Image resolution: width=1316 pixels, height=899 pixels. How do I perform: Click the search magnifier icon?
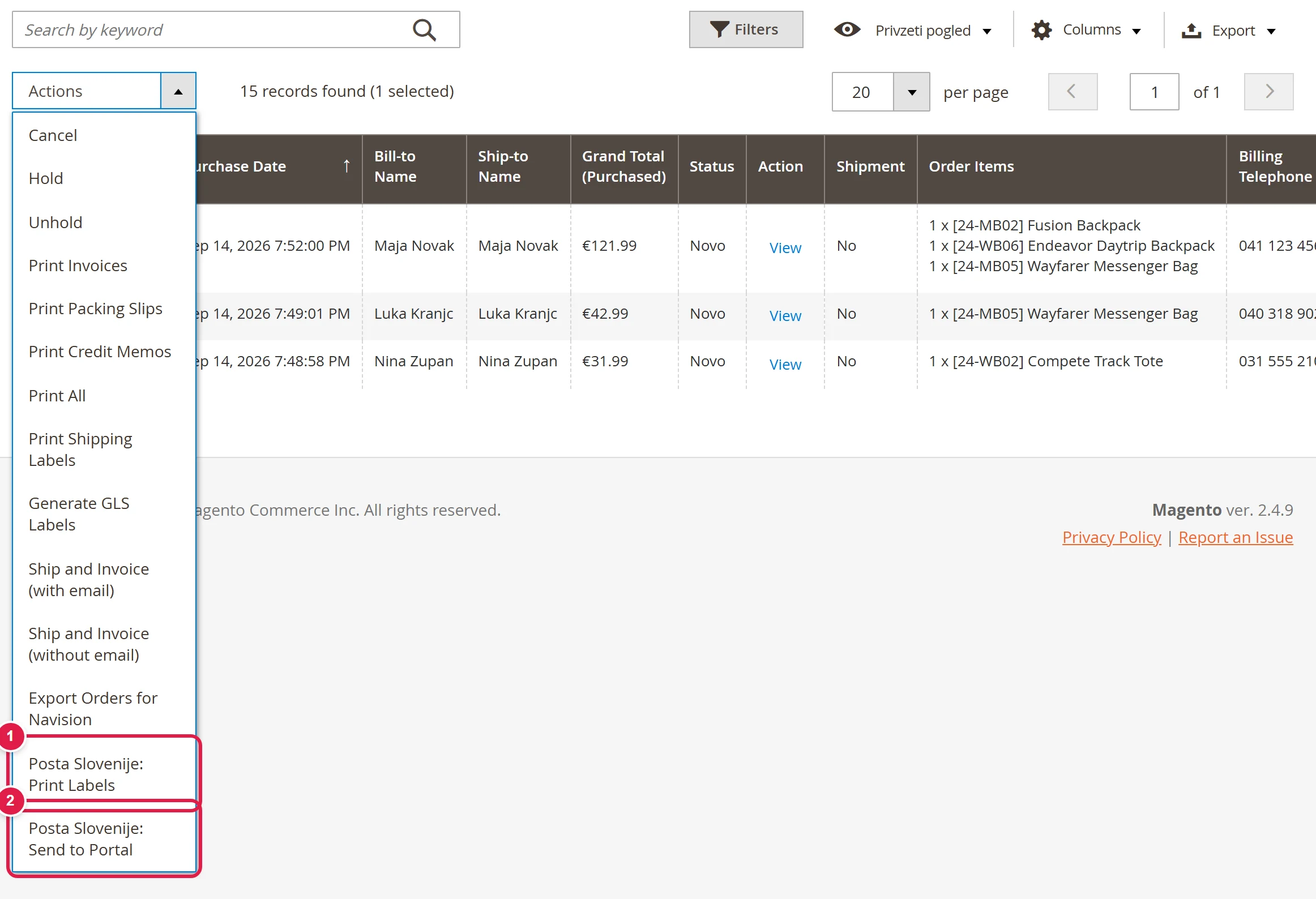pyautogui.click(x=424, y=30)
